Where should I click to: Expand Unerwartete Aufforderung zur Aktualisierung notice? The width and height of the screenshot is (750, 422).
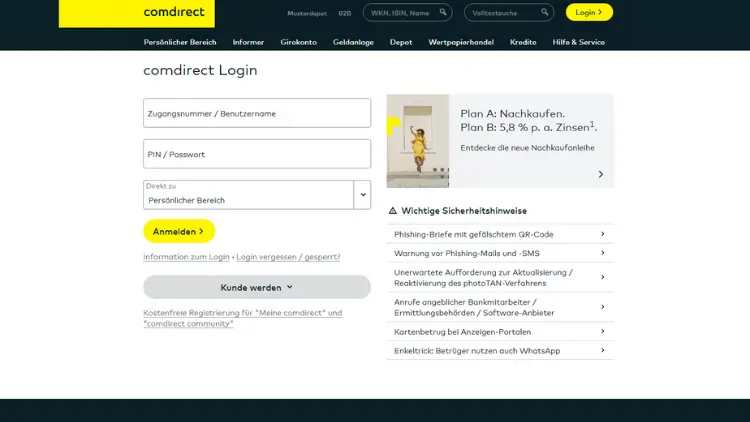point(500,278)
